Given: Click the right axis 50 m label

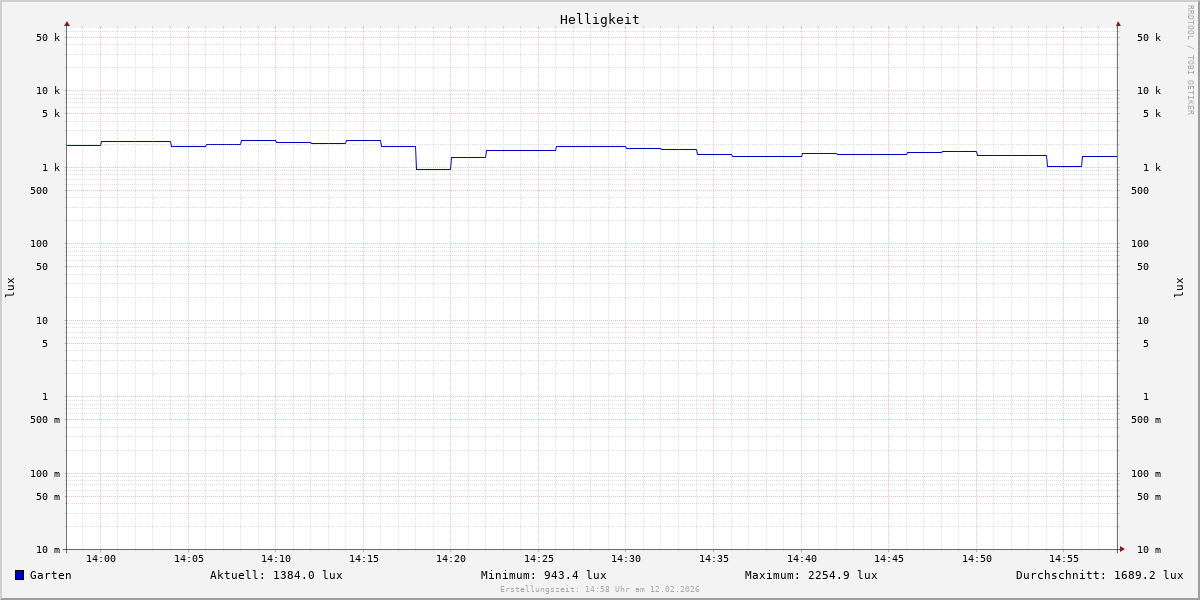Looking at the screenshot, I should pos(1149,497).
